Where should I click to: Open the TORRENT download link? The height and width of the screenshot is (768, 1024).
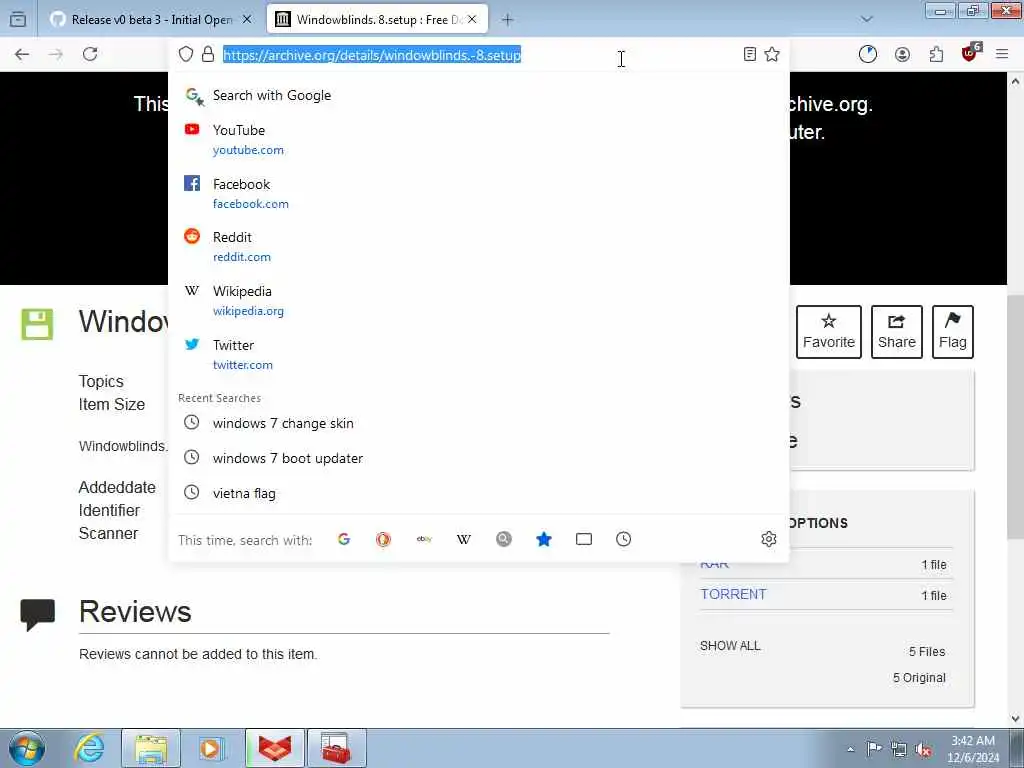tap(733, 594)
